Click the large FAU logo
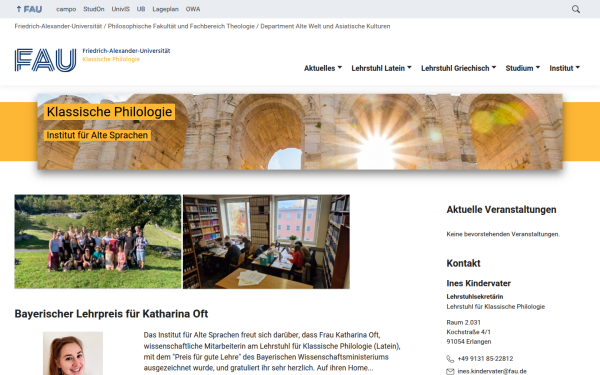The image size is (600, 375). click(46, 60)
